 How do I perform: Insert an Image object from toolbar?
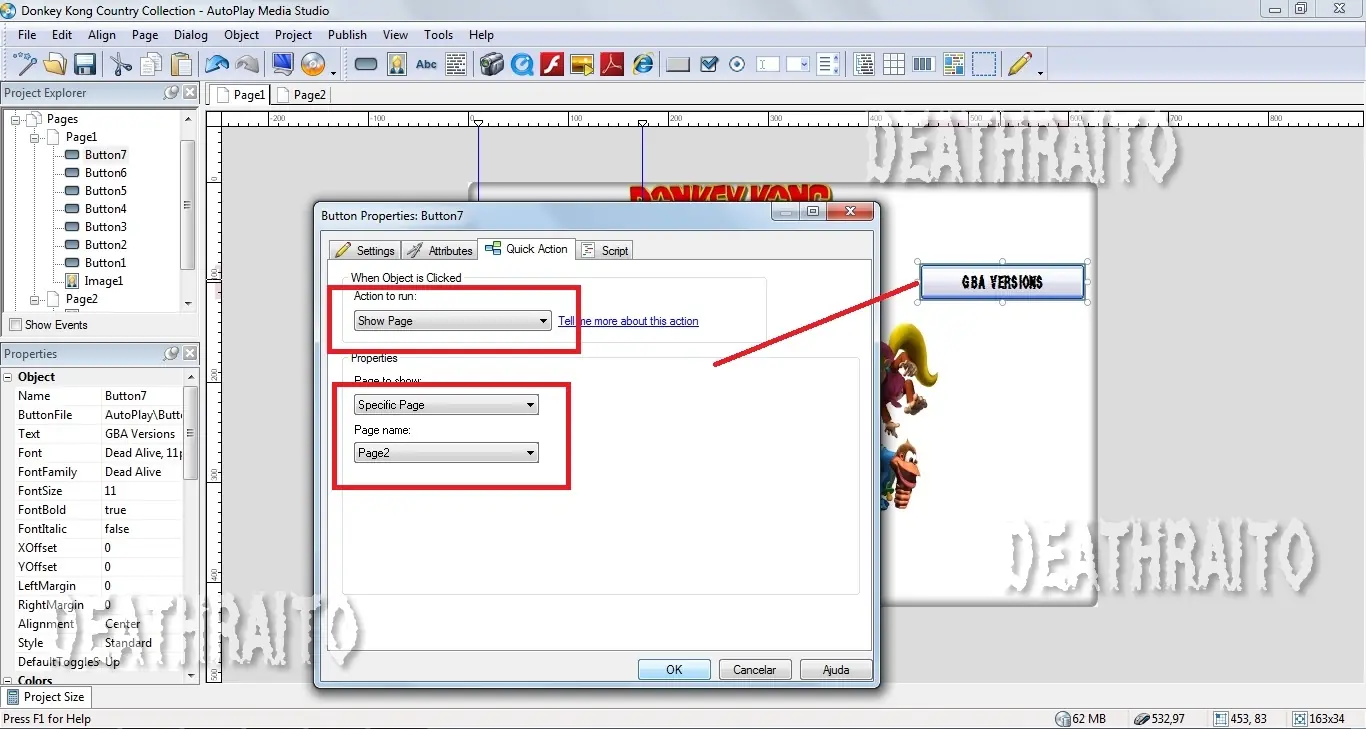pyautogui.click(x=397, y=65)
